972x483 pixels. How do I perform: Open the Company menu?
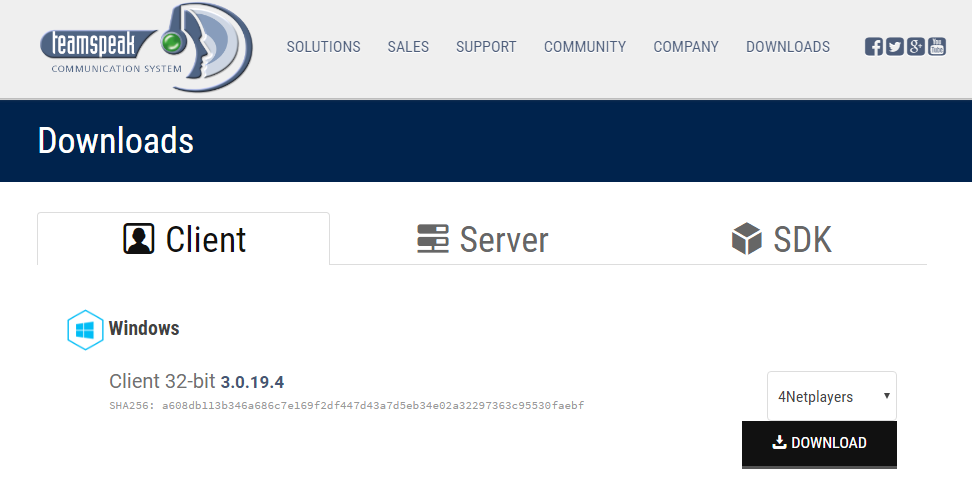(x=686, y=47)
